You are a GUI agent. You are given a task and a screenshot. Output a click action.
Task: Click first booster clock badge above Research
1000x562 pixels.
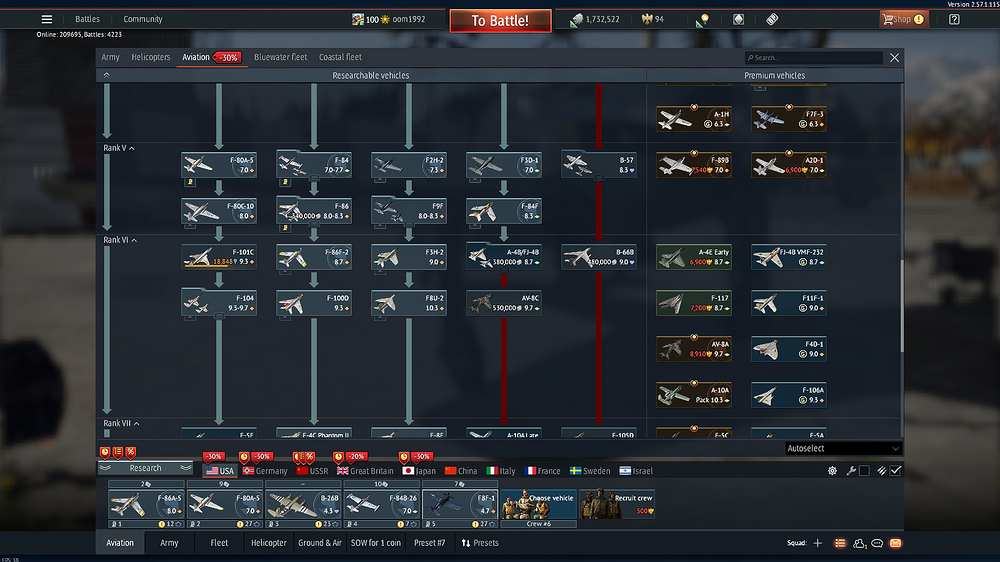click(x=105, y=452)
